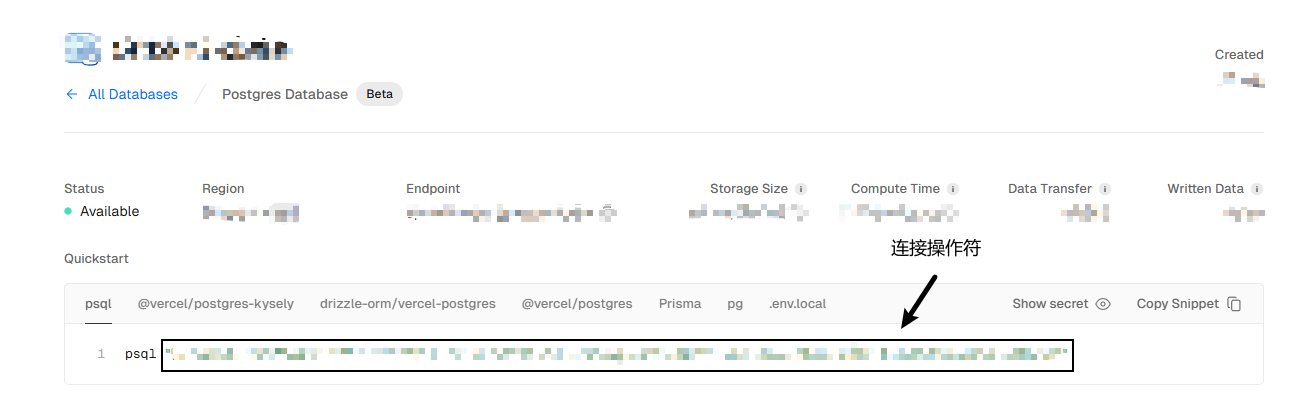The image size is (1303, 398).
Task: Click the Copy Snippet button
Action: 1189,304
